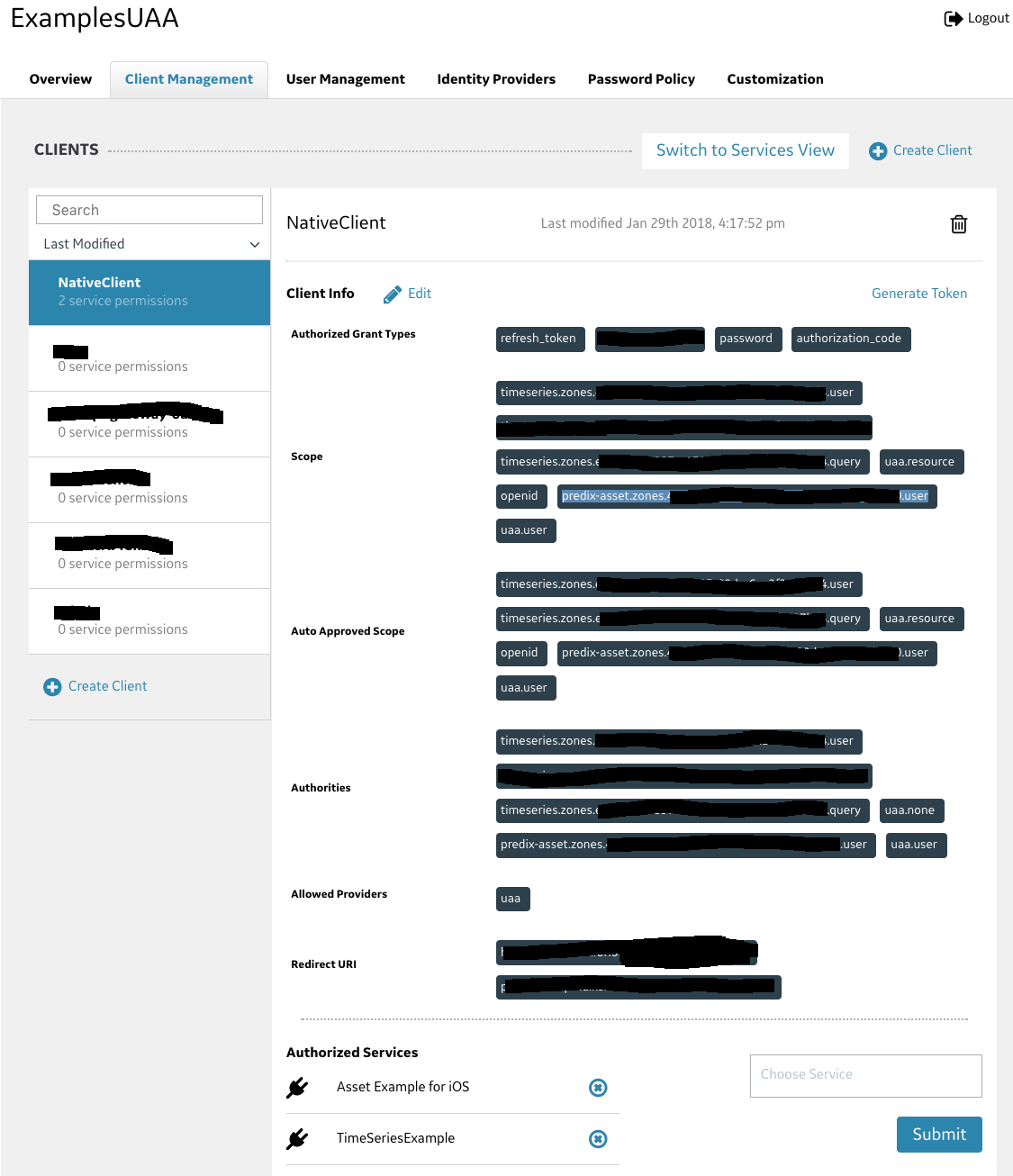Select the pencil Edit icon for Client Info

393,293
